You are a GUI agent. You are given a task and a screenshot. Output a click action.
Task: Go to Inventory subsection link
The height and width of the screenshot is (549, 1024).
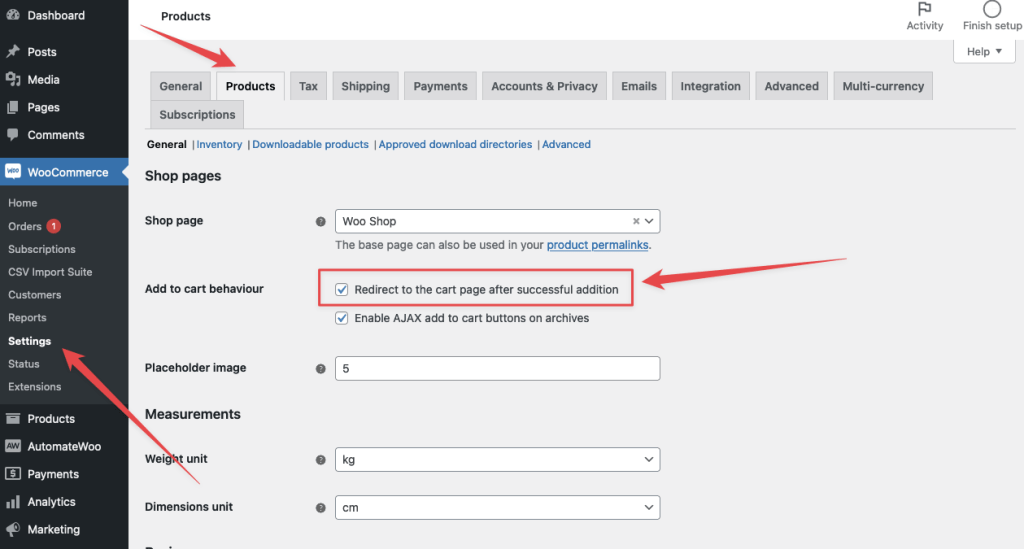219,144
